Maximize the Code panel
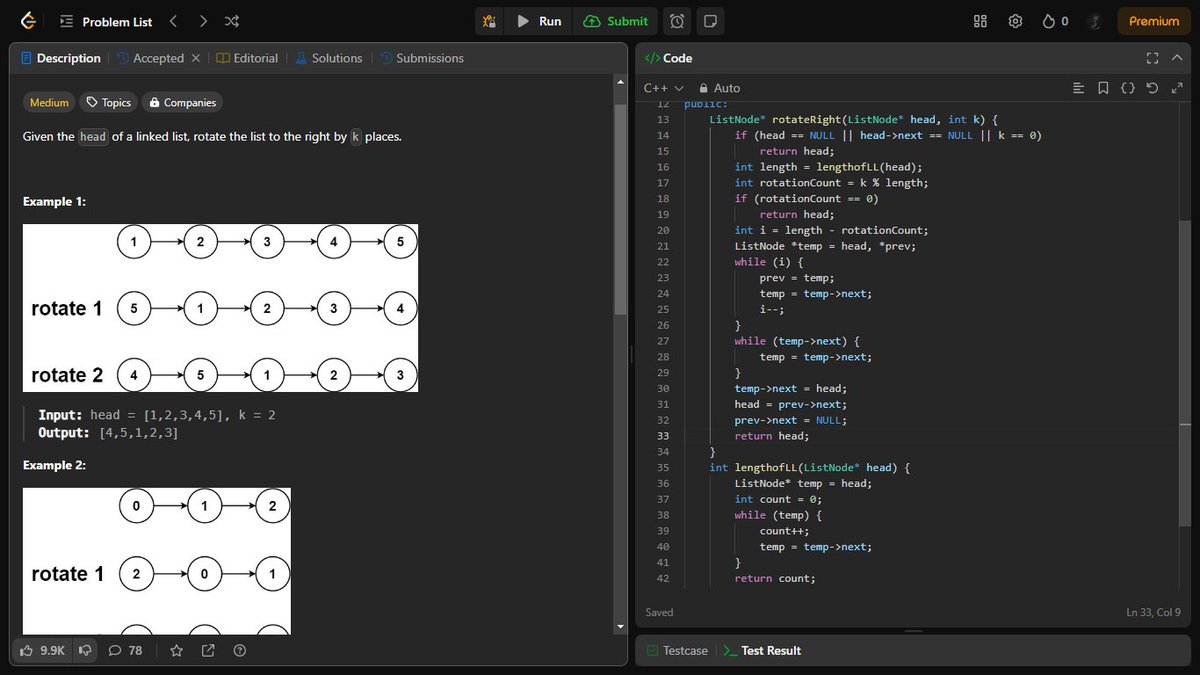Screen dimensions: 1200x675 click(1152, 58)
